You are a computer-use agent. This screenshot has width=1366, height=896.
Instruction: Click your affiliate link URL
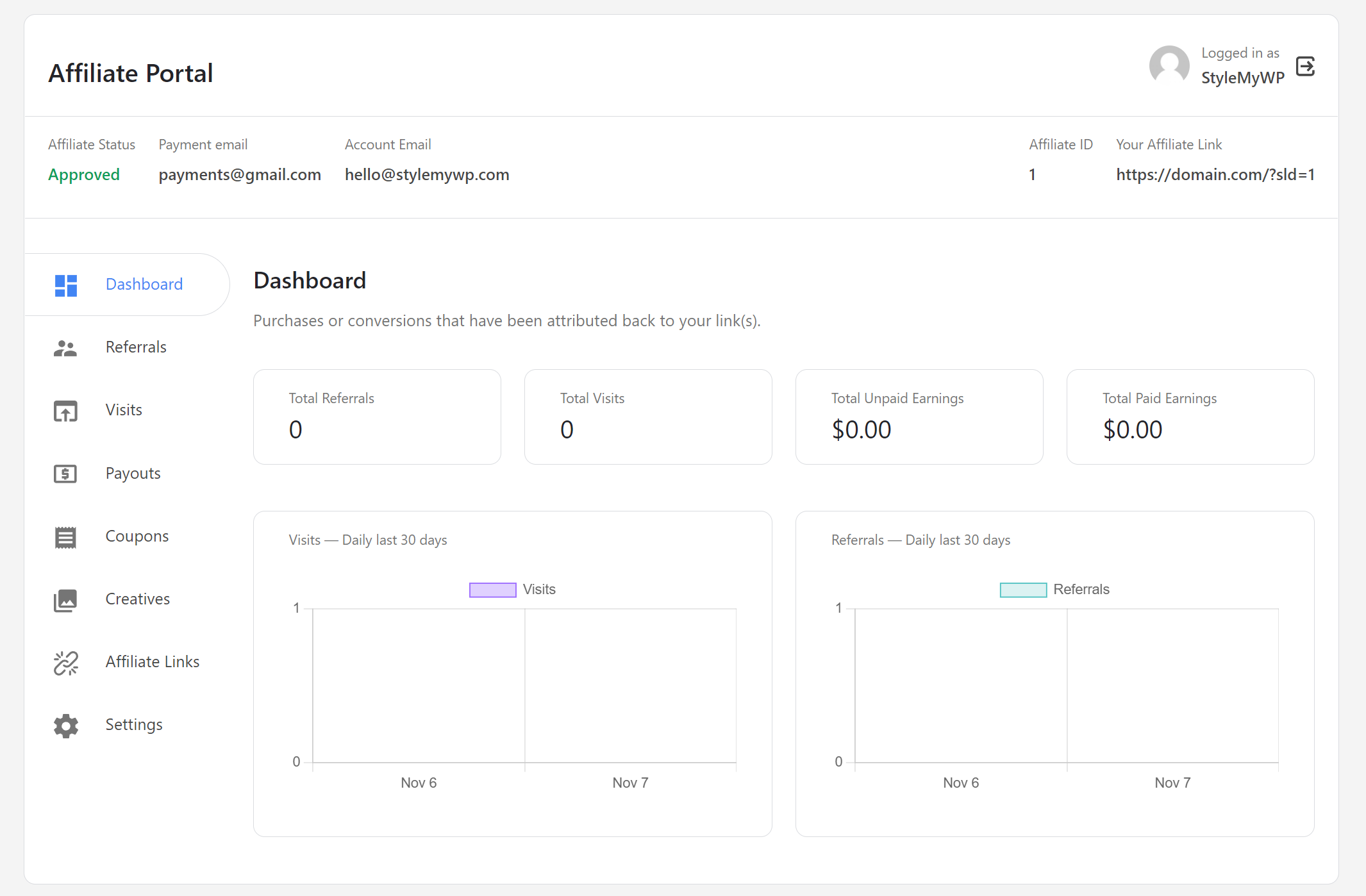(x=1215, y=174)
